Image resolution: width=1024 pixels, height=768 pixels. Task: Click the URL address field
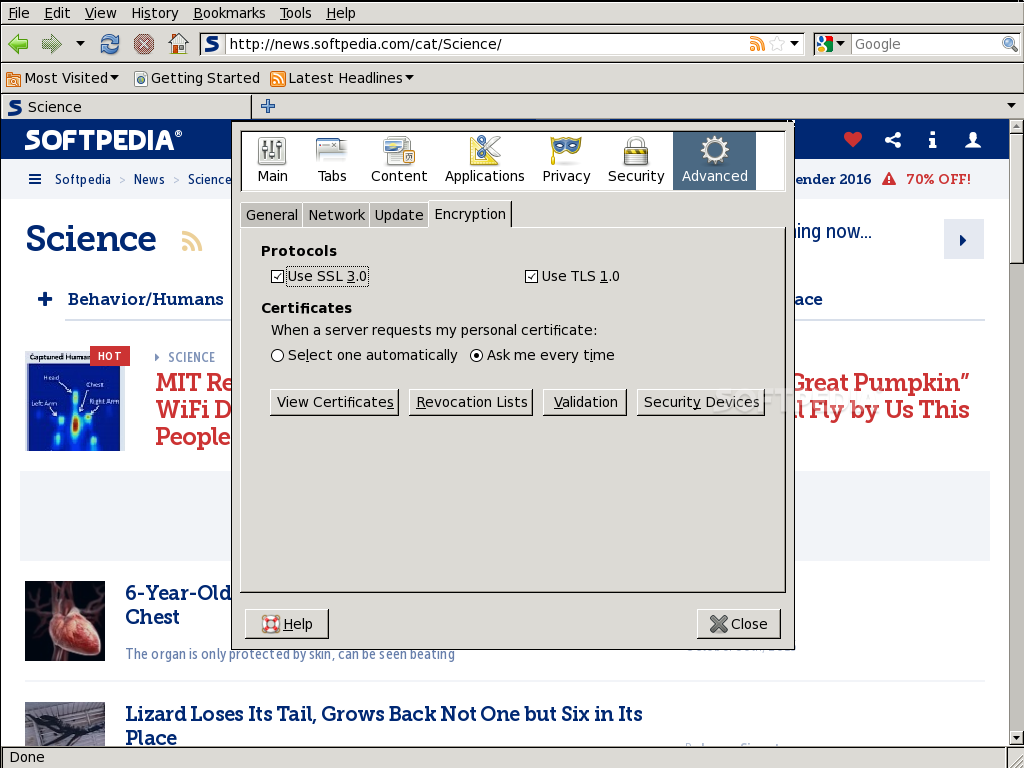click(x=487, y=44)
